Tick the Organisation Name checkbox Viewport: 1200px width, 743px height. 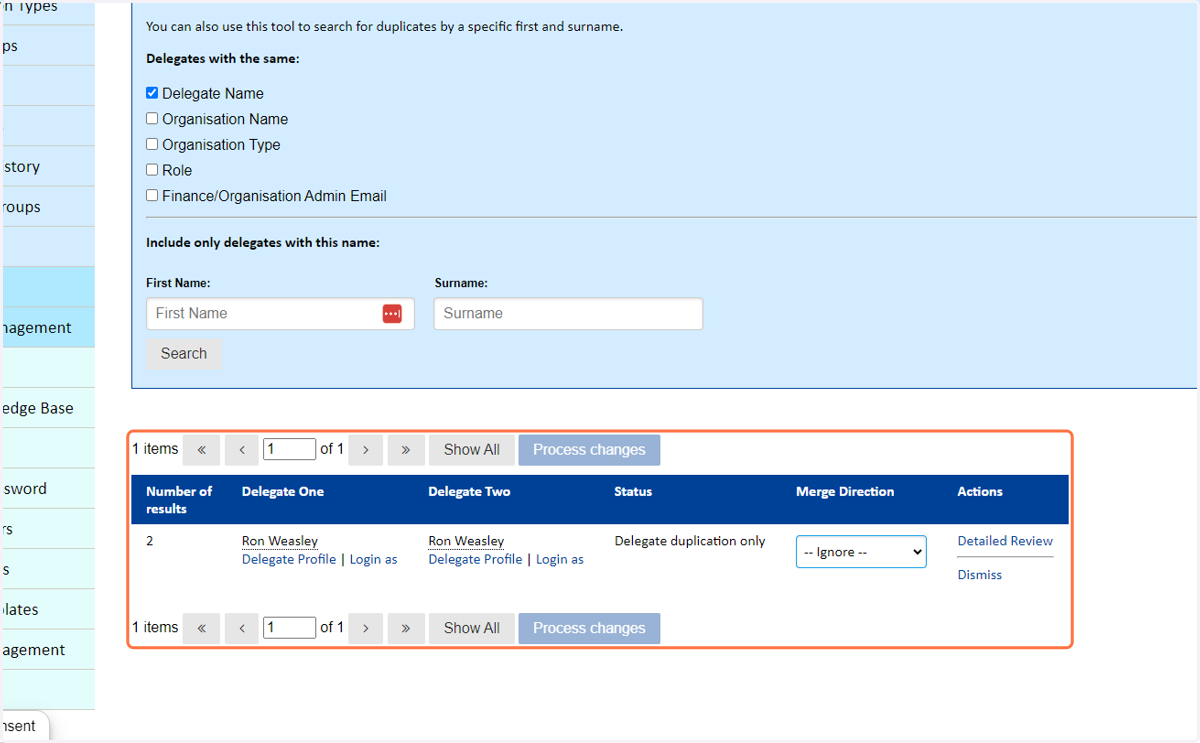(152, 119)
